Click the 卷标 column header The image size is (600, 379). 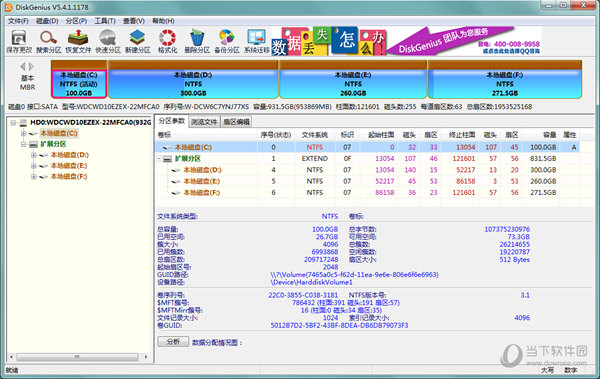[x=207, y=135]
